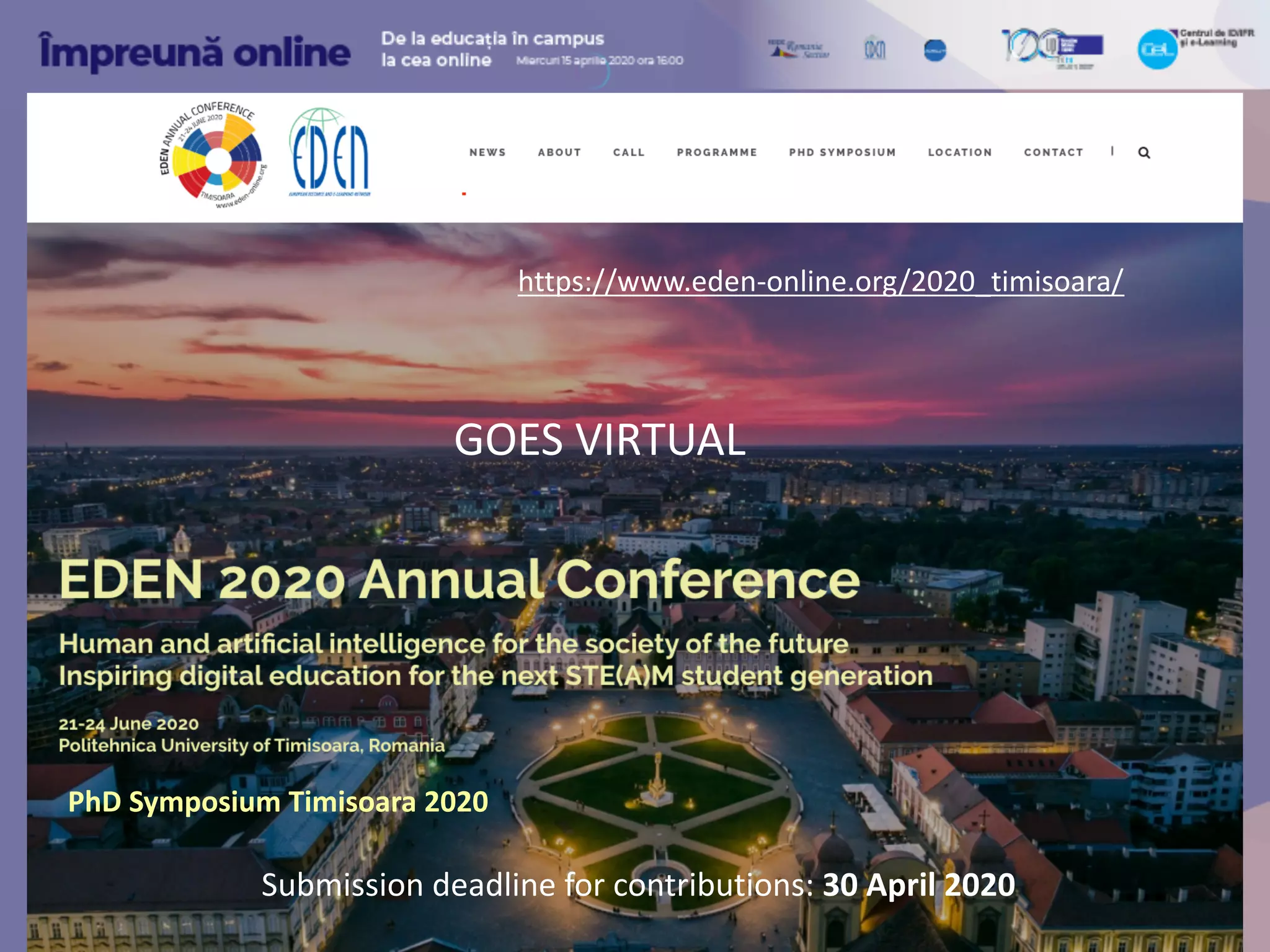Open the PHD SYMPOSIUM menu item
This screenshot has width=1270, height=952.
(842, 152)
